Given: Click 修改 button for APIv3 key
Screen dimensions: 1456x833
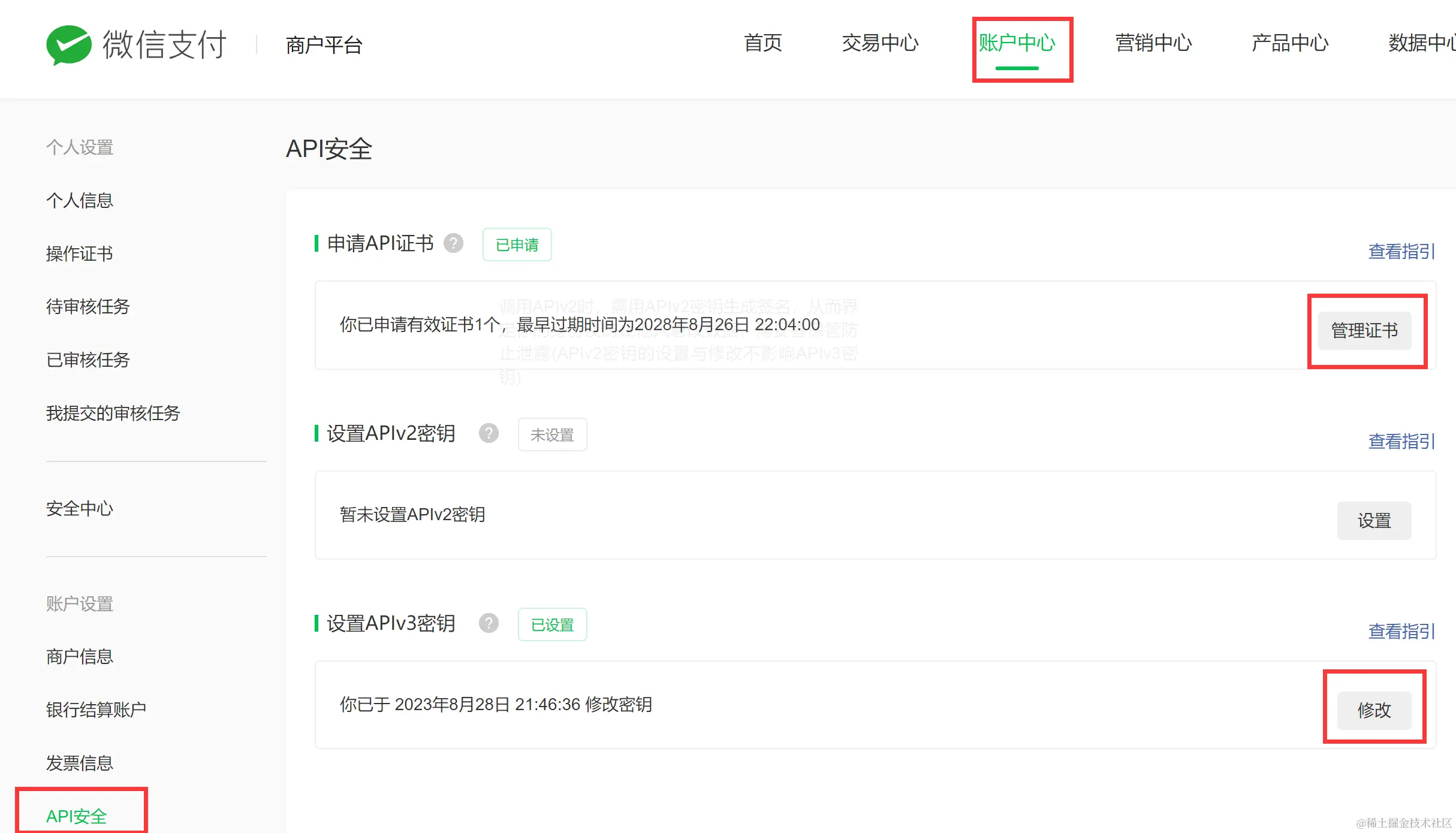Looking at the screenshot, I should coord(1373,710).
